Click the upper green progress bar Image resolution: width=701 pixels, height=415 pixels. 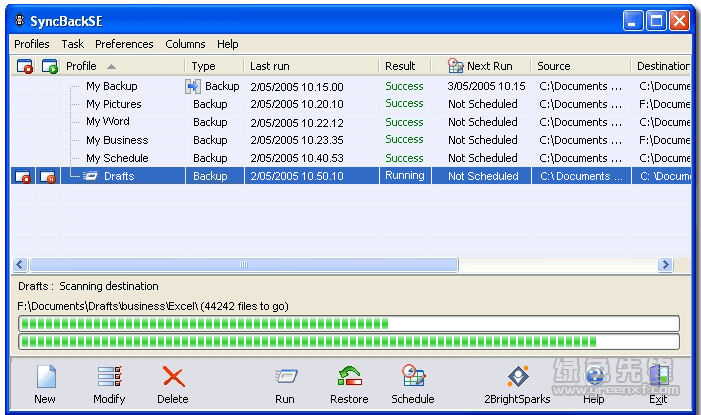349,323
